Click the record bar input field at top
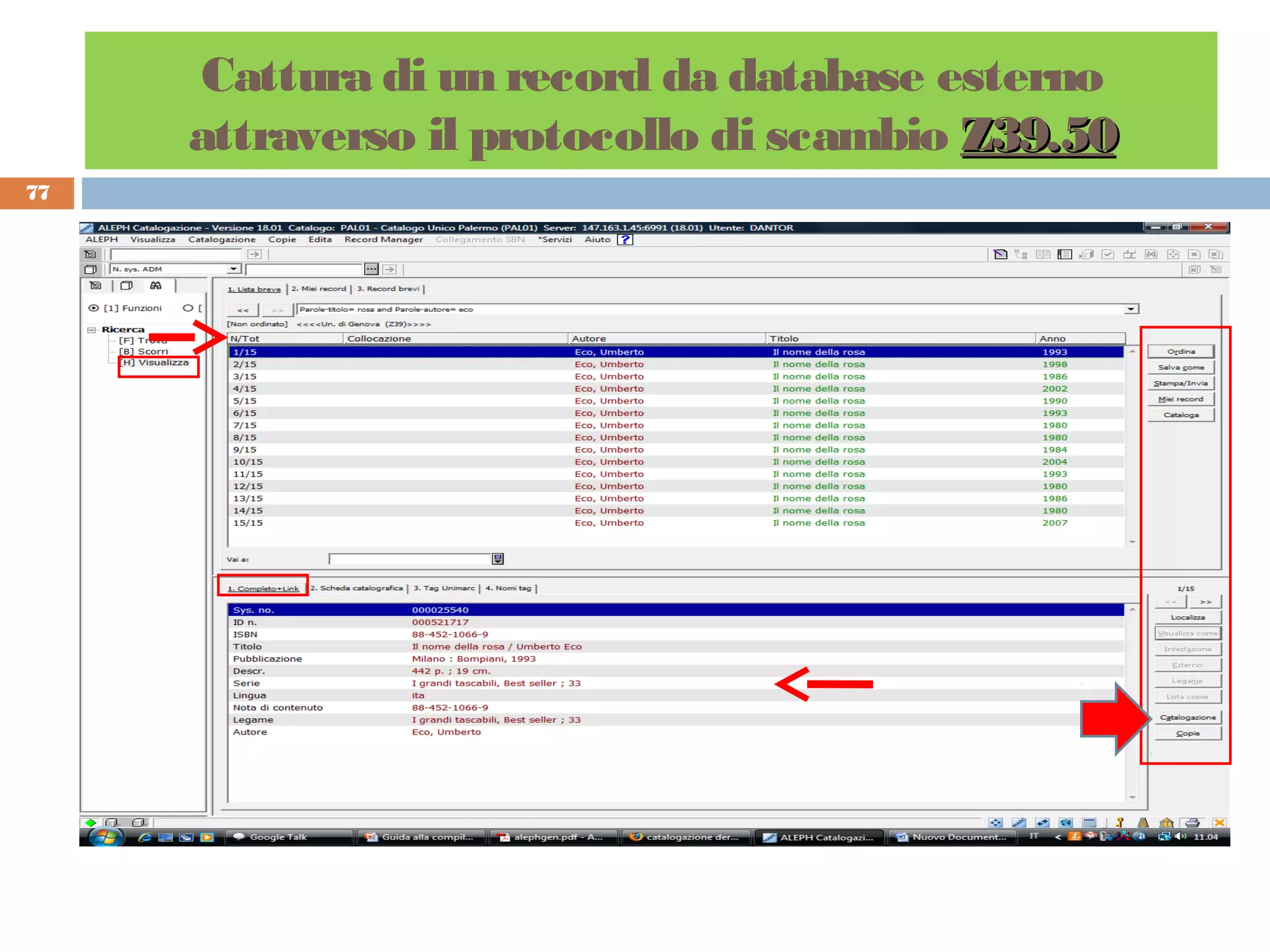The image size is (1270, 952). (176, 254)
